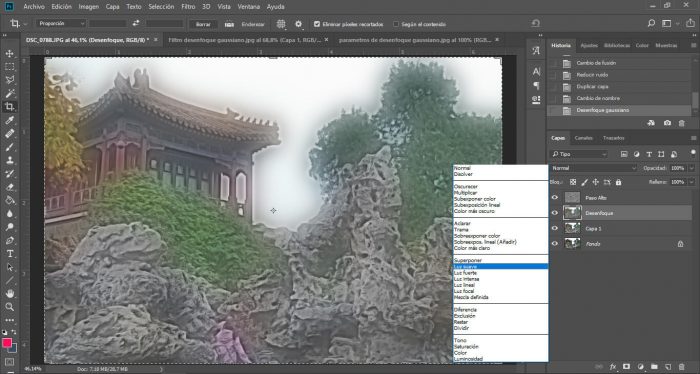The height and width of the screenshot is (374, 700).
Task: Delete layer with the trash icon
Action: pos(682,367)
